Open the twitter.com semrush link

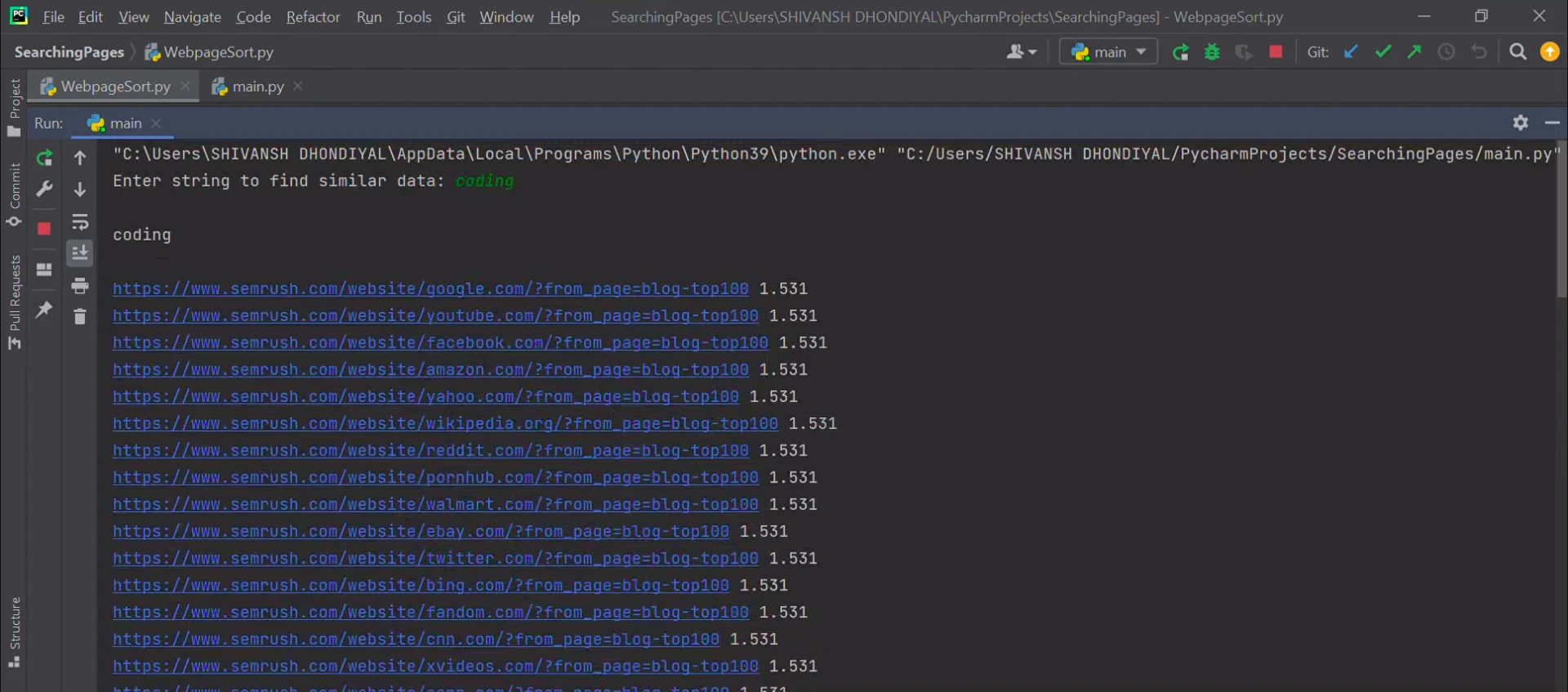(x=435, y=559)
